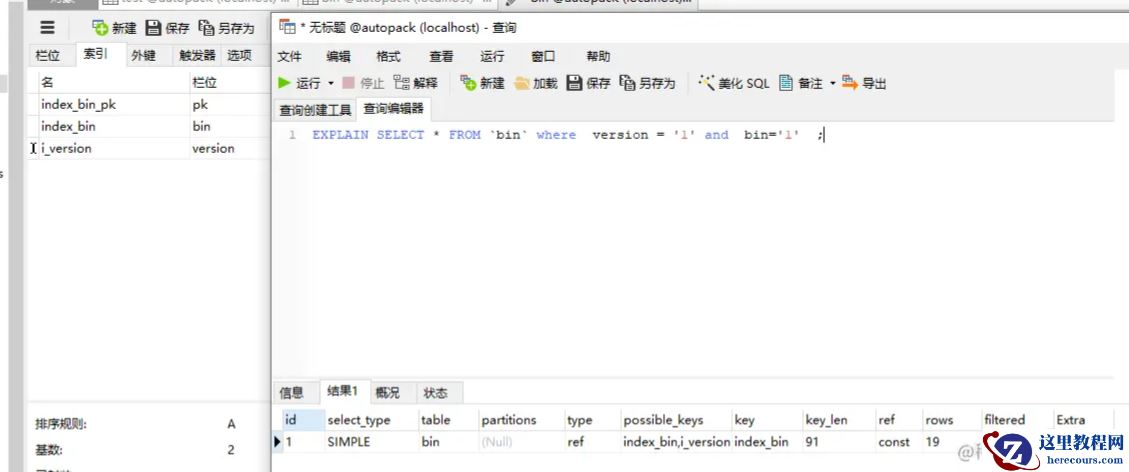Image resolution: width=1129 pixels, height=472 pixels.
Task: Click the rows value 19
Action: 932,442
